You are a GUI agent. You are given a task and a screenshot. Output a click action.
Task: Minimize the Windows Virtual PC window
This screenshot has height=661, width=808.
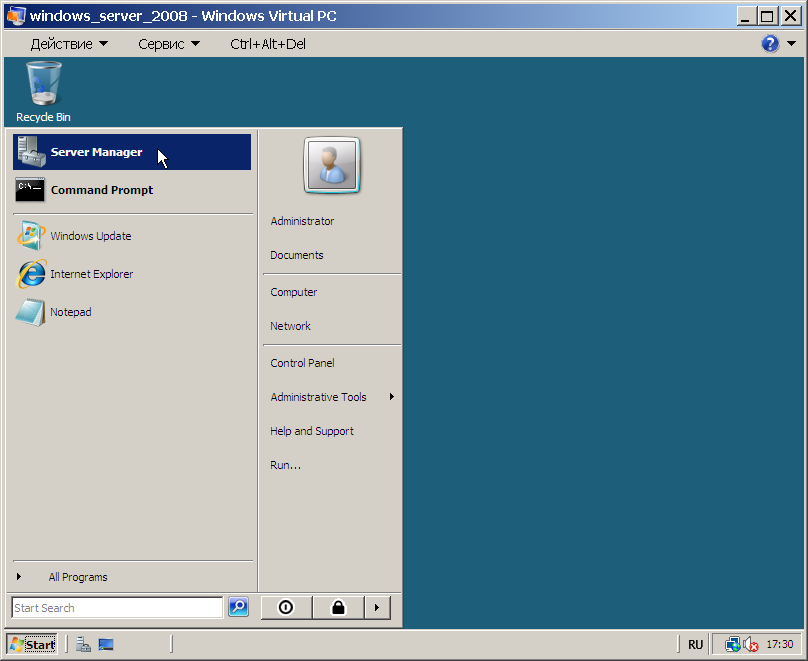coord(745,16)
